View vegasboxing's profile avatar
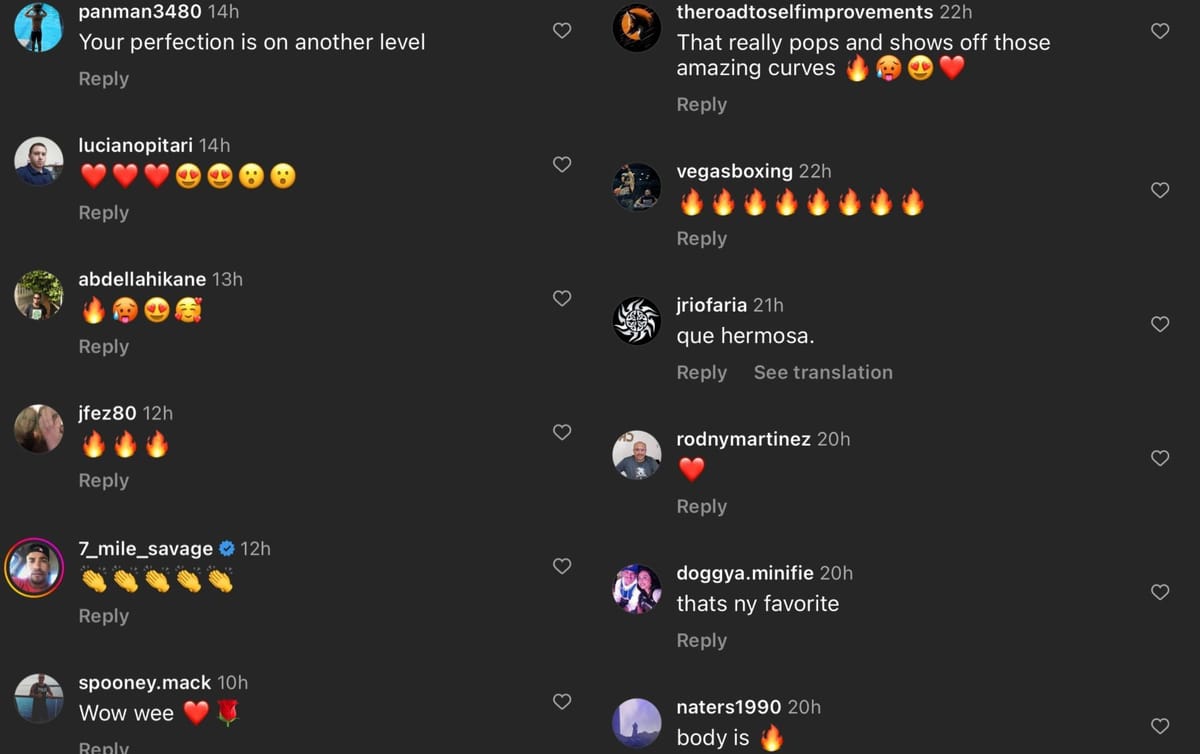 click(637, 187)
